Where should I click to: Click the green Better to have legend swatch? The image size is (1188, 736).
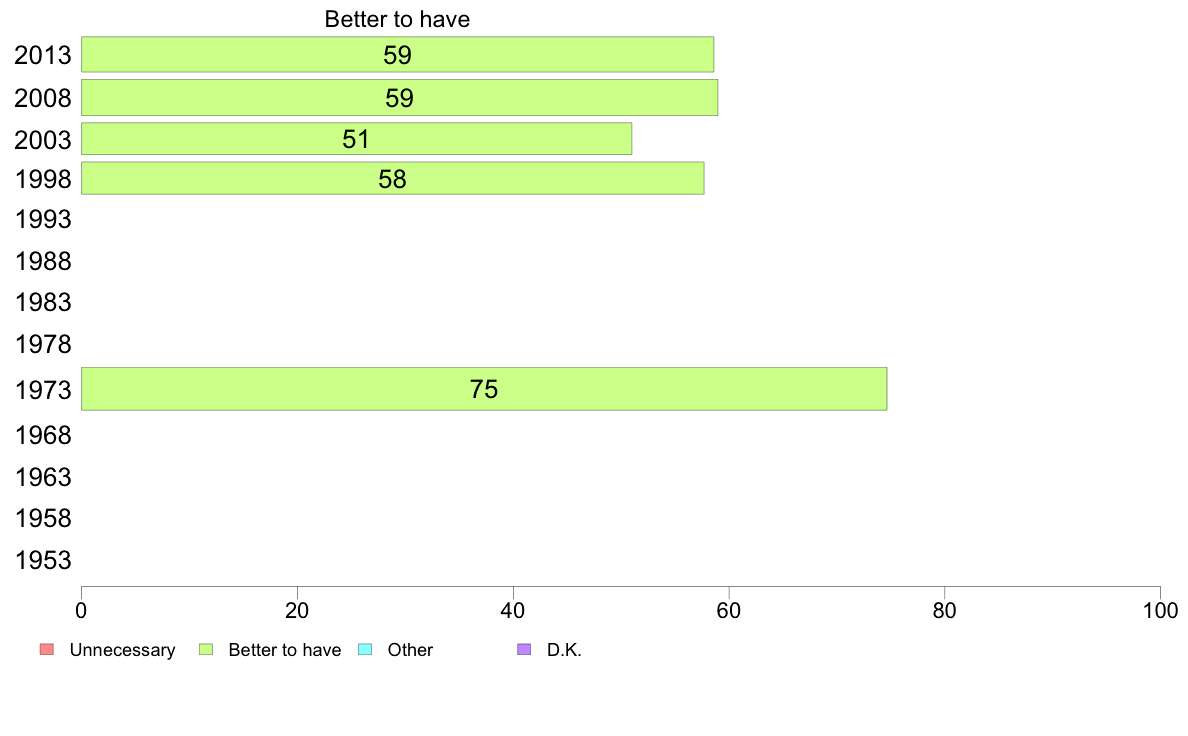(x=206, y=650)
